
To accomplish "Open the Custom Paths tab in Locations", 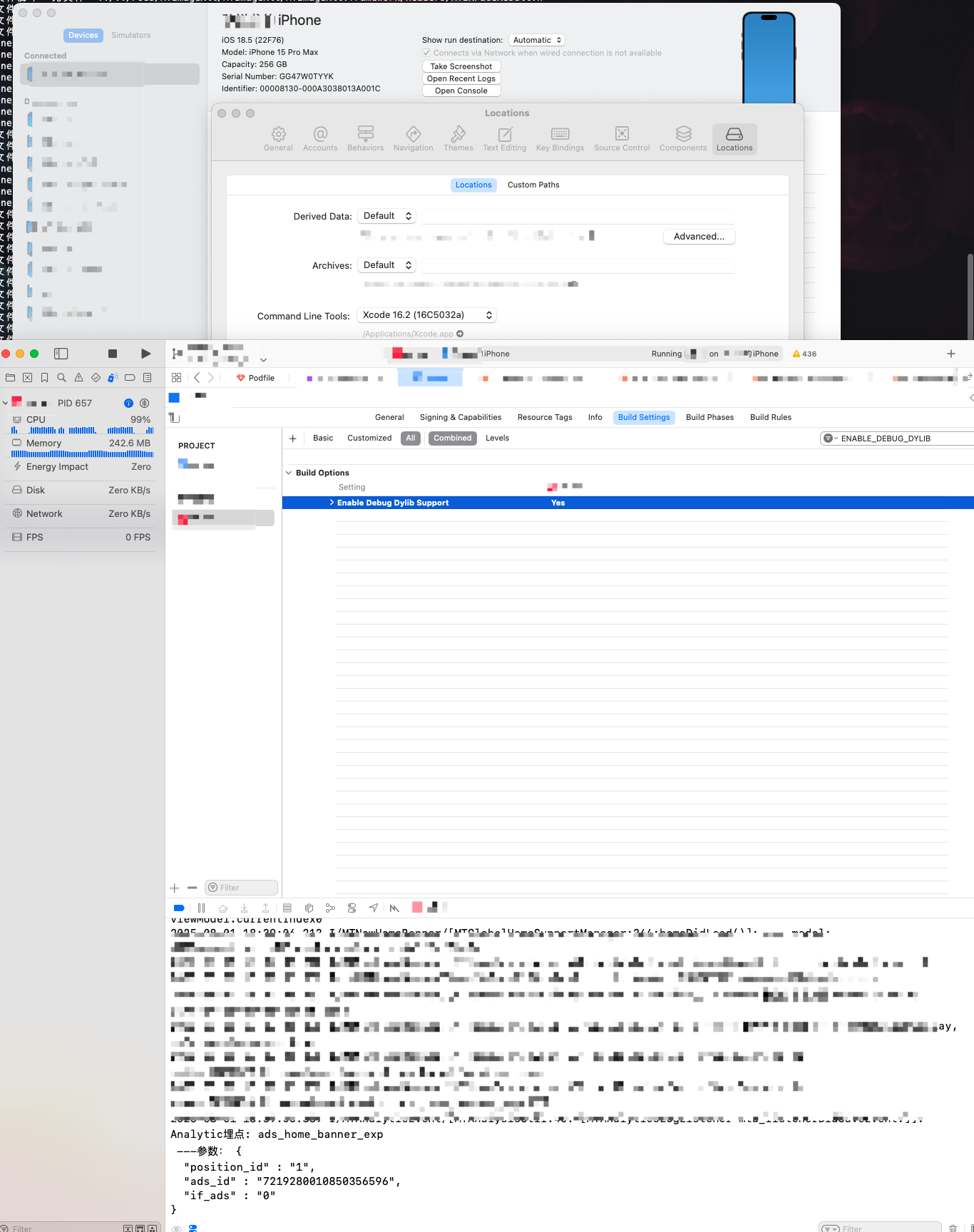I will [533, 185].
